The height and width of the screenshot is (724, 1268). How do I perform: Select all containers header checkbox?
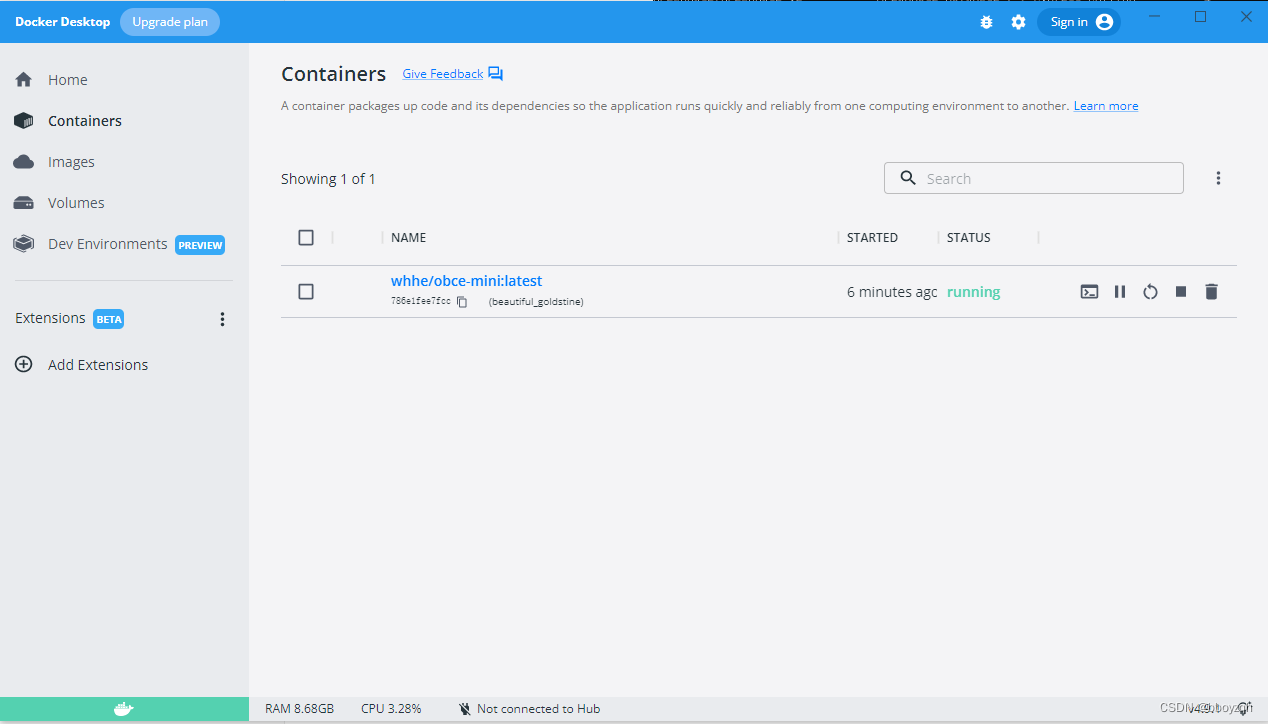coord(306,237)
